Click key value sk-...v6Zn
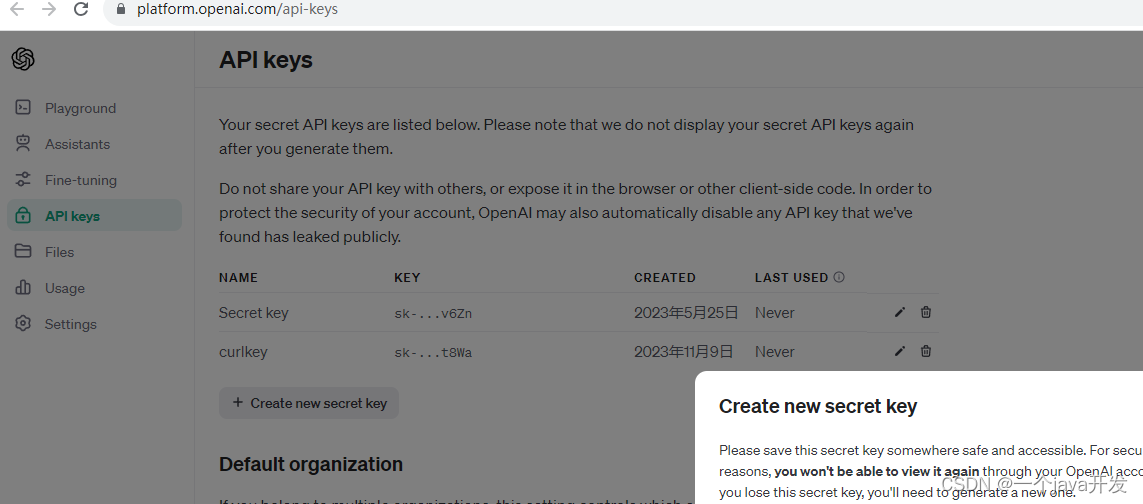 coord(433,314)
